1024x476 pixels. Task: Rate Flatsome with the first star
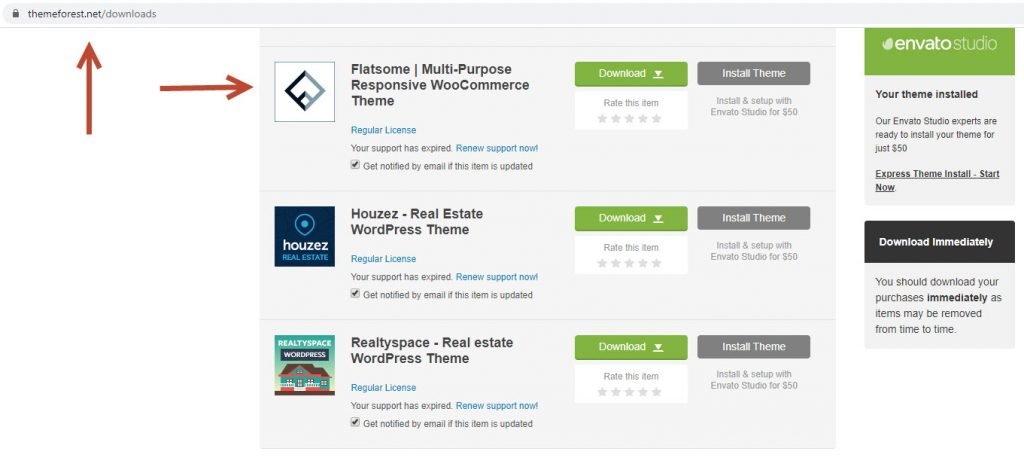(x=602, y=119)
